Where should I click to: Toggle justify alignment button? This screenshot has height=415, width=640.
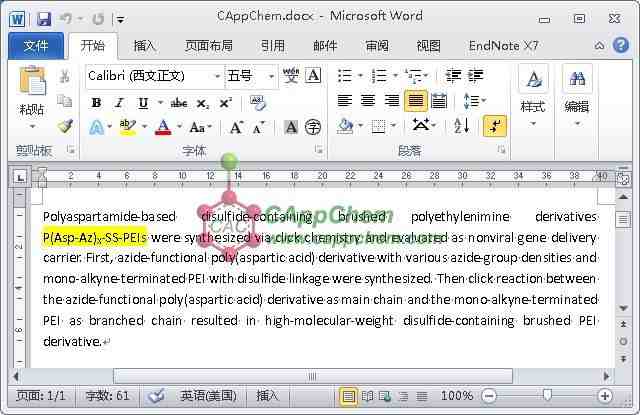click(416, 101)
